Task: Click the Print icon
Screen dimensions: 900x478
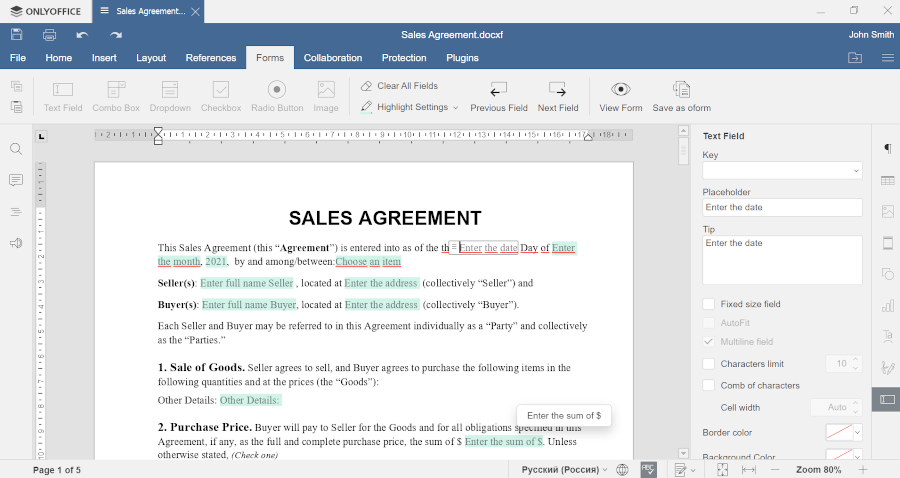Action: (49, 35)
